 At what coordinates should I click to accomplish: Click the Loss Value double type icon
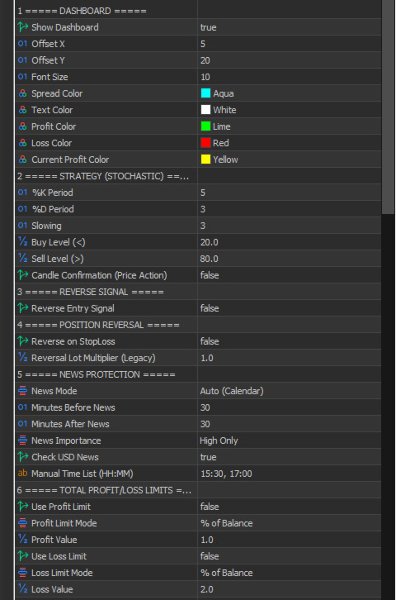(23, 589)
